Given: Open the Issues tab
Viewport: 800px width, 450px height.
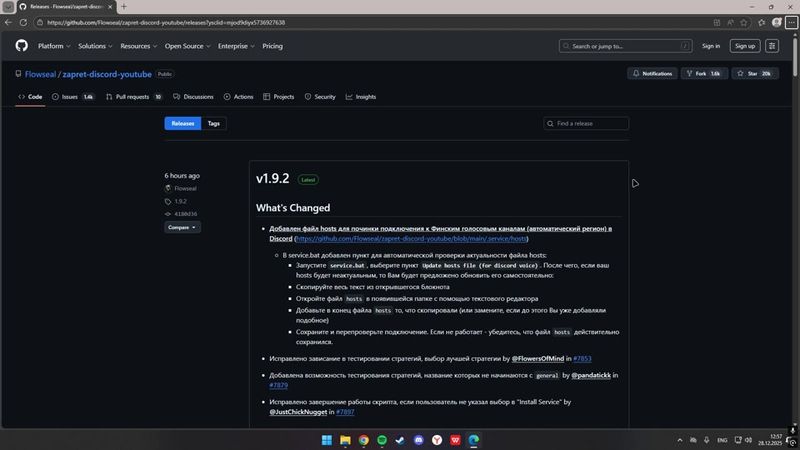Looking at the screenshot, I should (73, 97).
